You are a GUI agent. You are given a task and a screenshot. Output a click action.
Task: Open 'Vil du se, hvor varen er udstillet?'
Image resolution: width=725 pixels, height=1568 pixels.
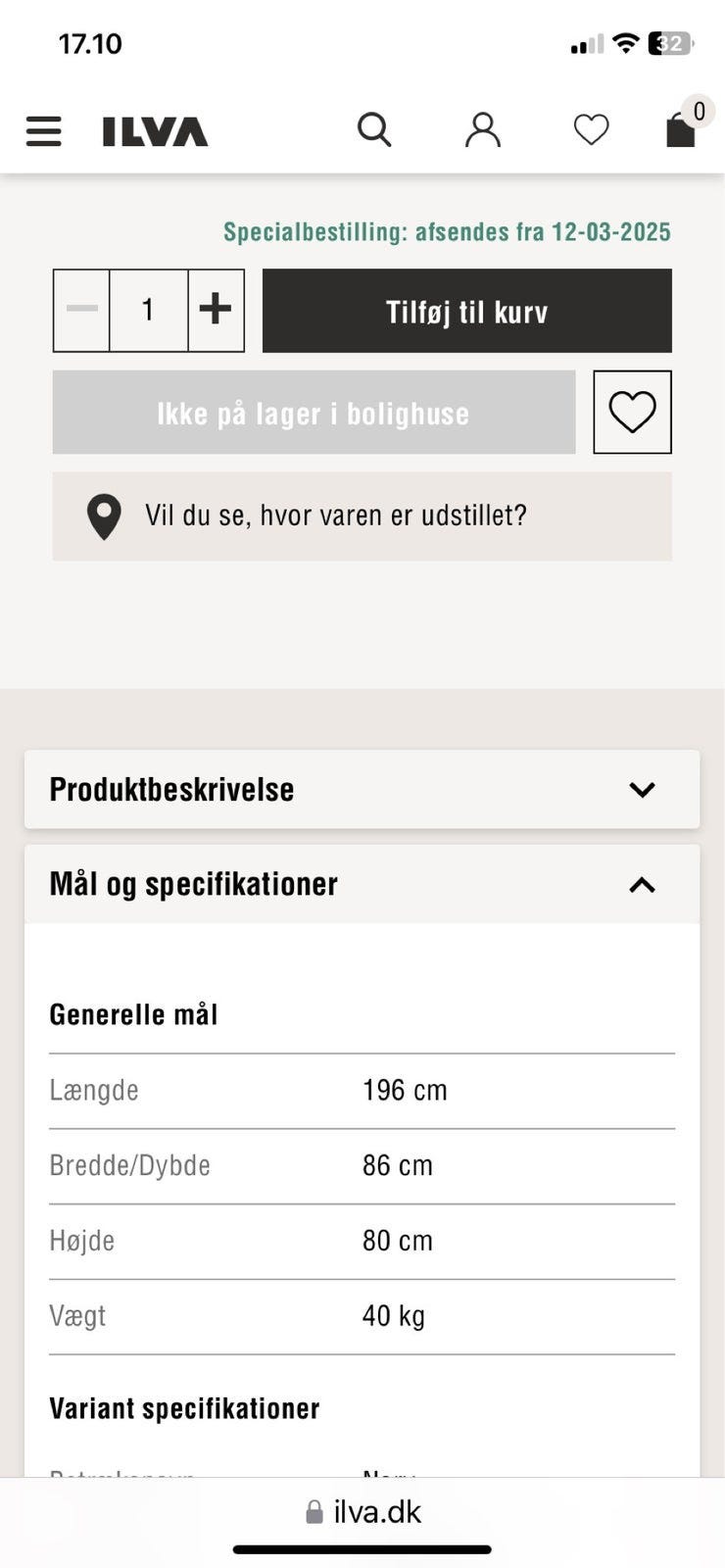click(336, 516)
